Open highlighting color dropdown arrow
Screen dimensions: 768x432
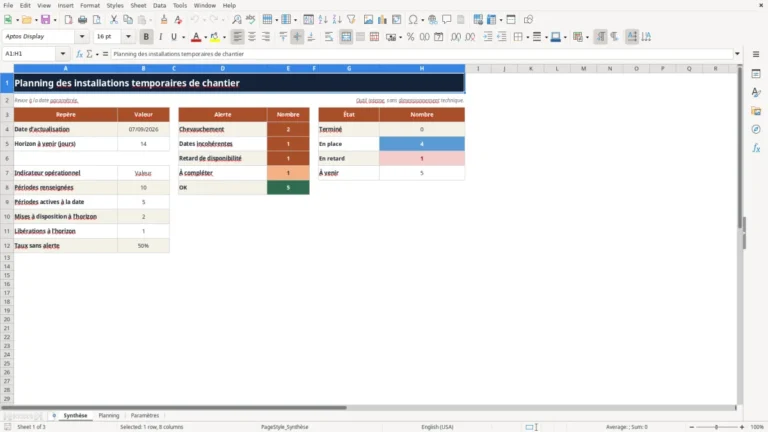click(224, 37)
